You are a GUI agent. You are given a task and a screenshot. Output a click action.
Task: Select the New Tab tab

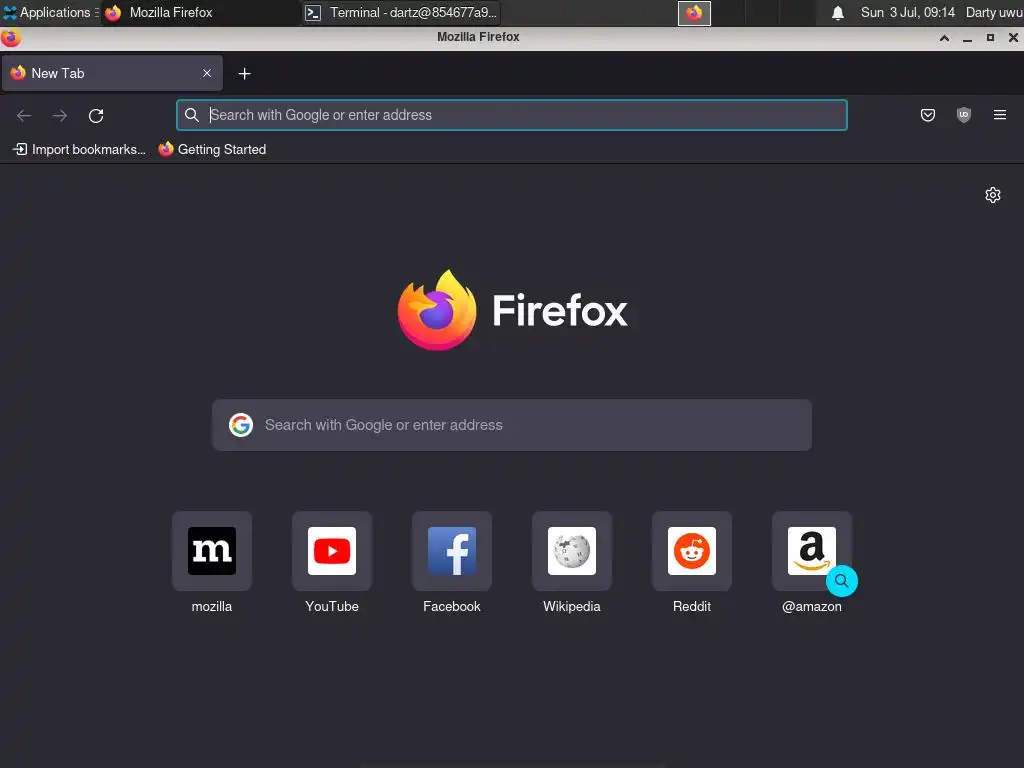tap(112, 73)
